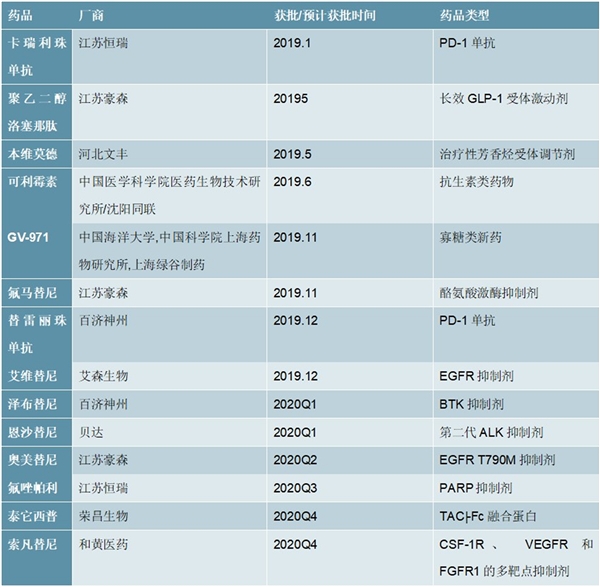Select the 替雷丽珠单抗 drug cell

37,334
